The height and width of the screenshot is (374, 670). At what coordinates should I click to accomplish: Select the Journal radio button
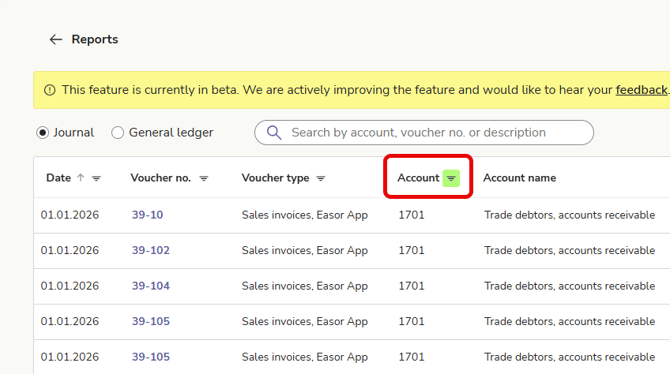click(x=42, y=133)
